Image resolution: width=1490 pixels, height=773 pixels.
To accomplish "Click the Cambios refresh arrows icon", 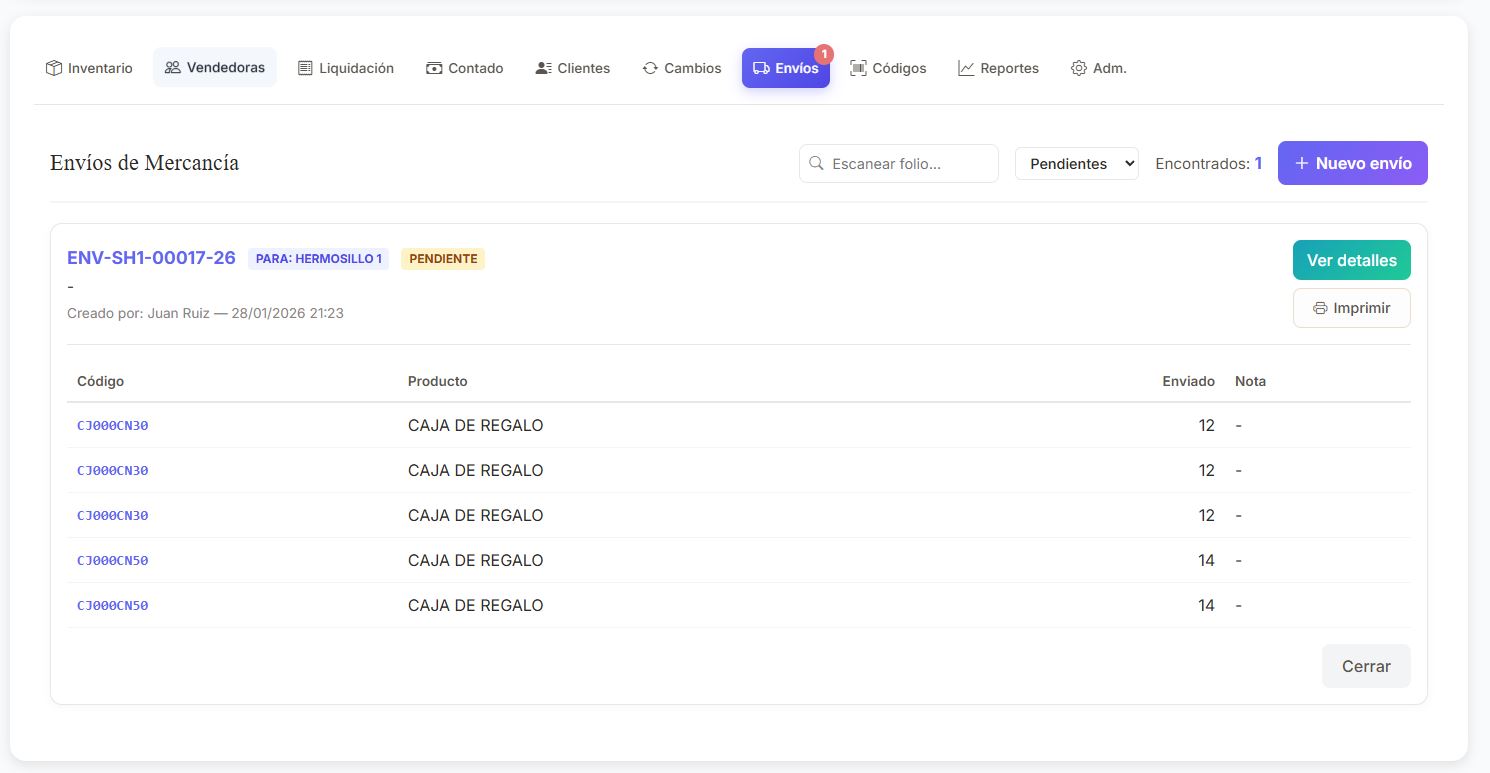I will [x=650, y=68].
